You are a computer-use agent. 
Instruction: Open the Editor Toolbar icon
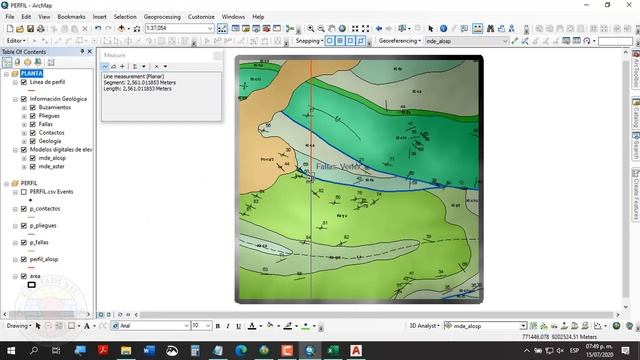pos(222,29)
